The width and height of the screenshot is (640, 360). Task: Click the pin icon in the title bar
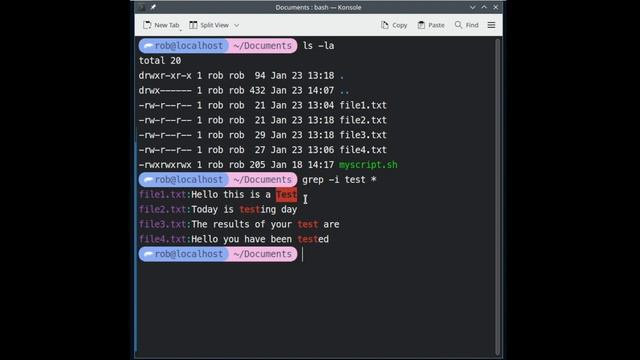[x=153, y=7]
